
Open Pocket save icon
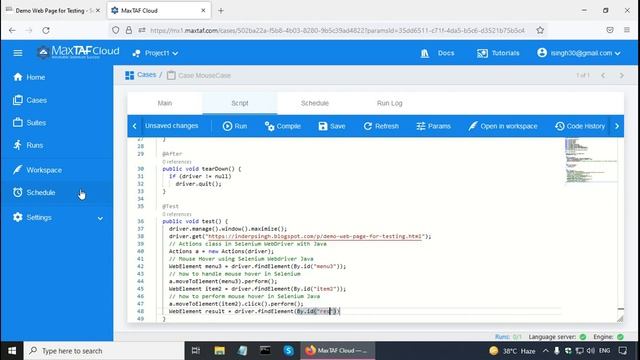coord(610,30)
